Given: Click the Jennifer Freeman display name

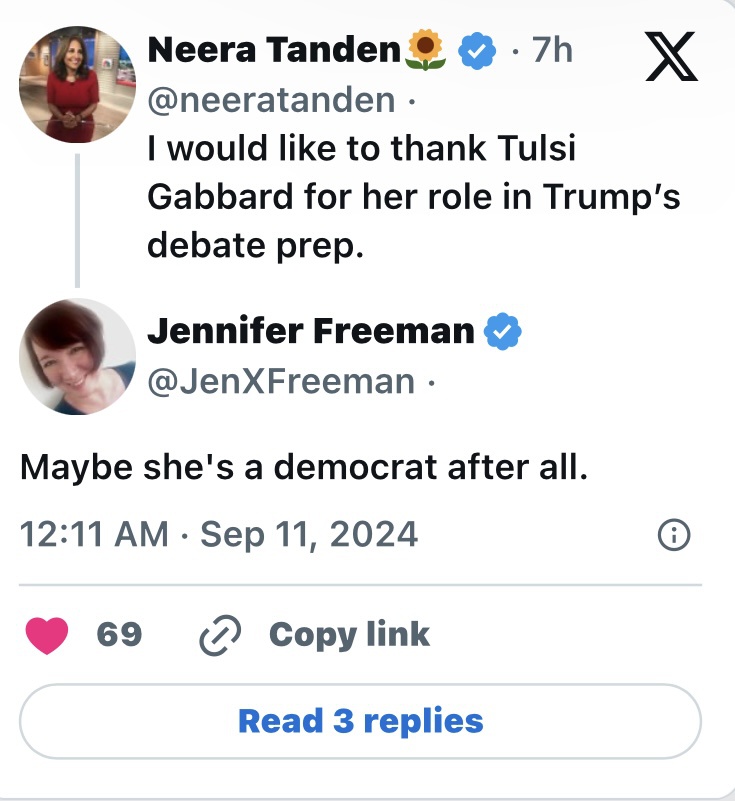Looking at the screenshot, I should (x=311, y=331).
